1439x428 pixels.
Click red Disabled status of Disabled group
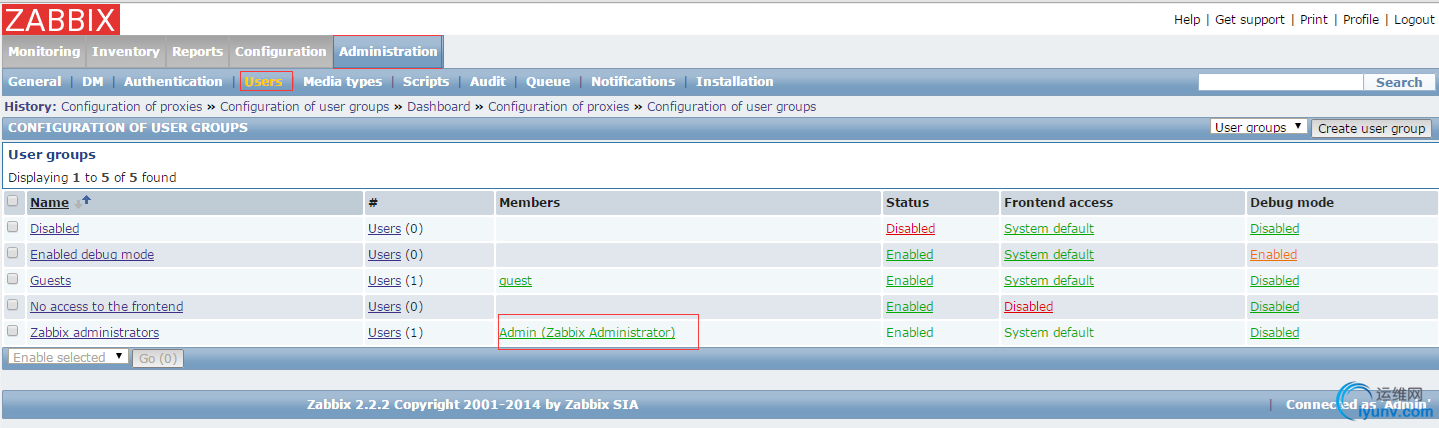coord(910,229)
